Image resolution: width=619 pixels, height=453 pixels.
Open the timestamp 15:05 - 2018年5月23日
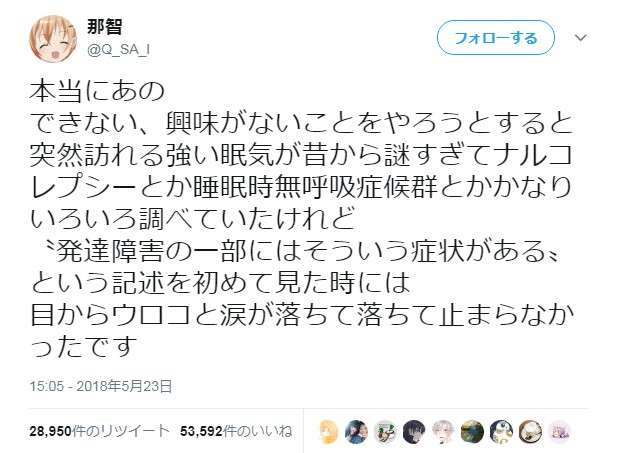tap(101, 386)
